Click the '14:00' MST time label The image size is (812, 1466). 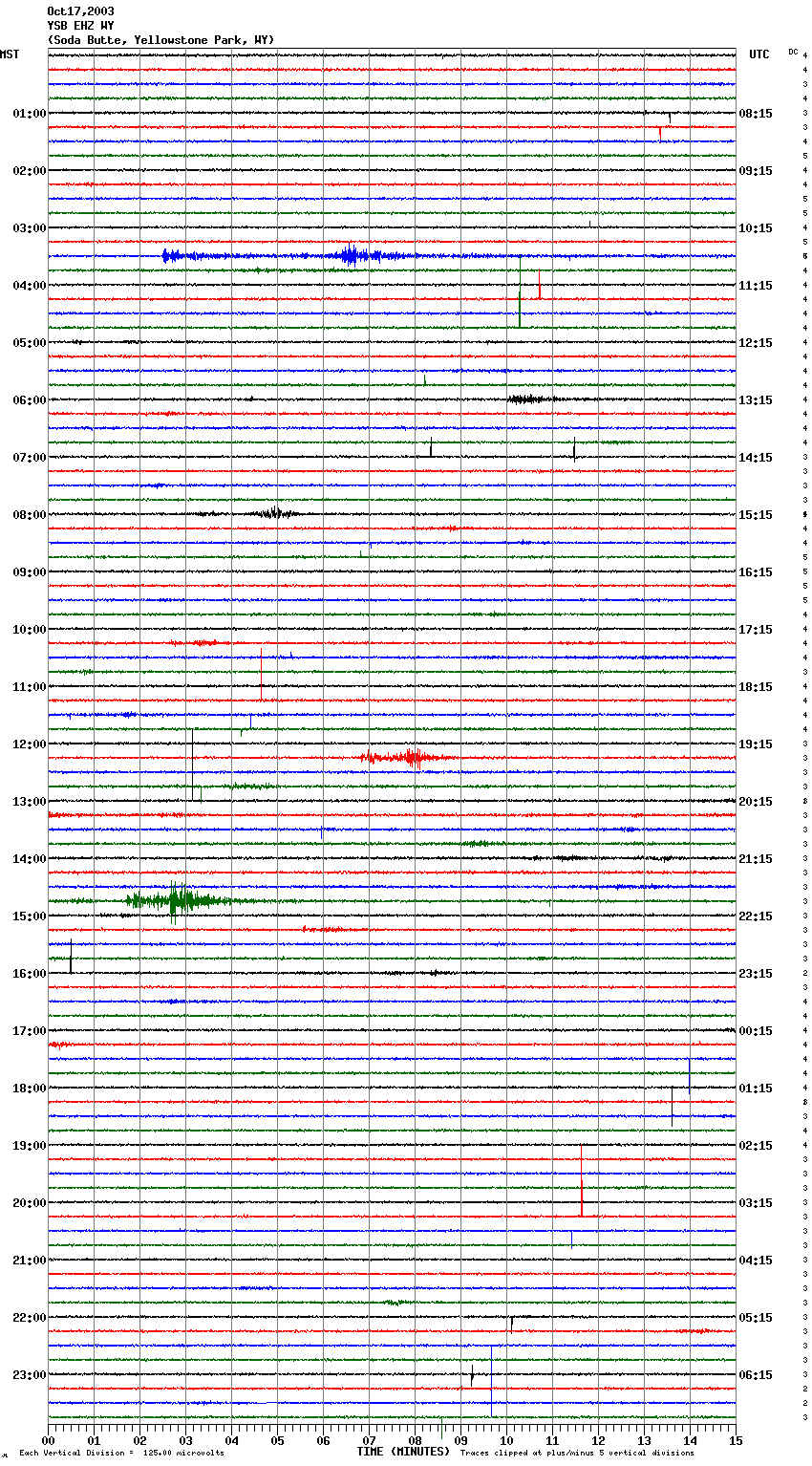[30, 859]
